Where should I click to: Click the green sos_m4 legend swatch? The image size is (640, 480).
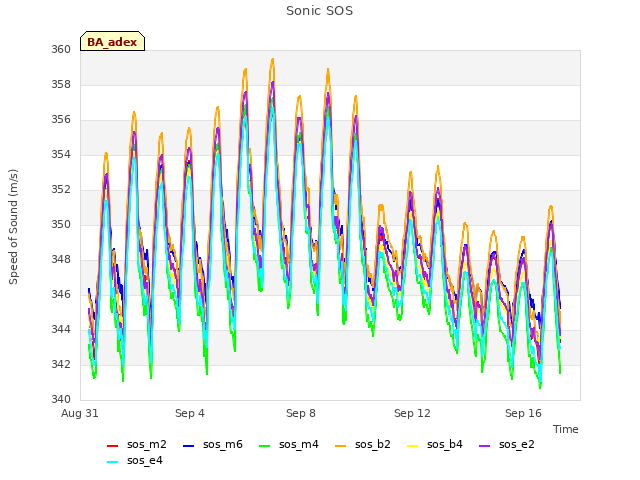tap(264, 446)
